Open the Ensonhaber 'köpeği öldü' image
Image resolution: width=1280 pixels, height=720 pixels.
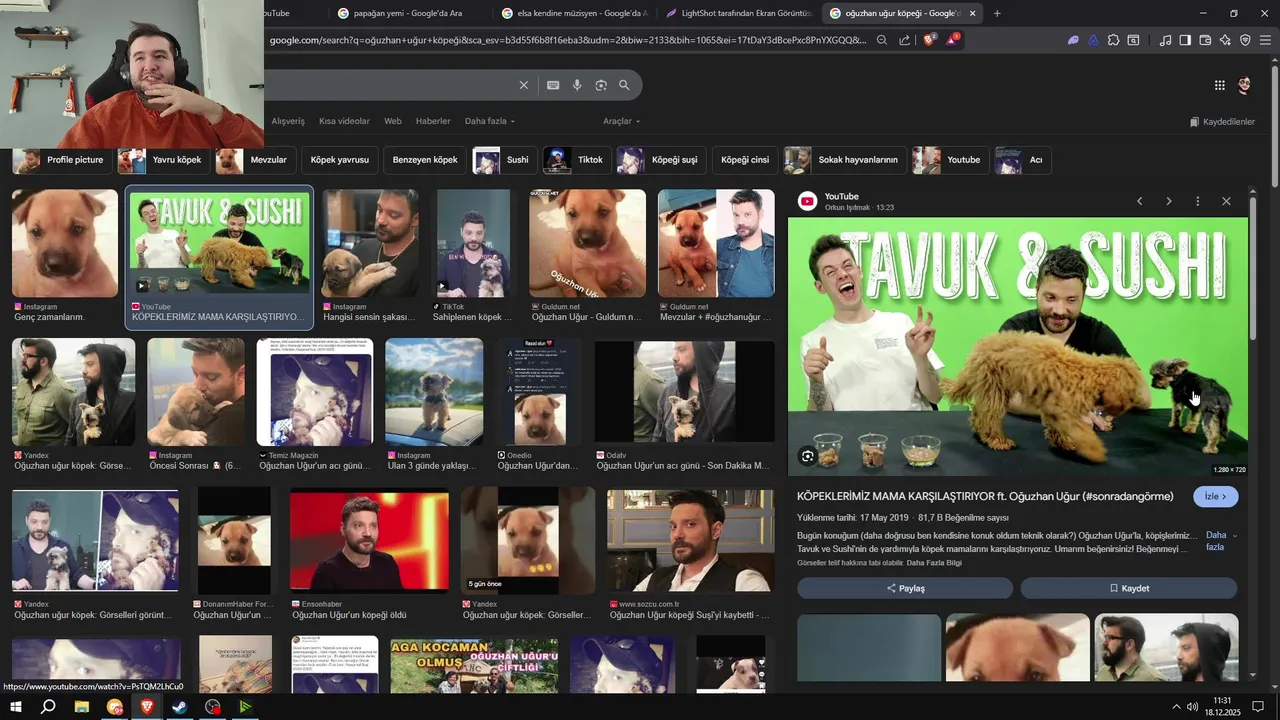click(x=369, y=540)
